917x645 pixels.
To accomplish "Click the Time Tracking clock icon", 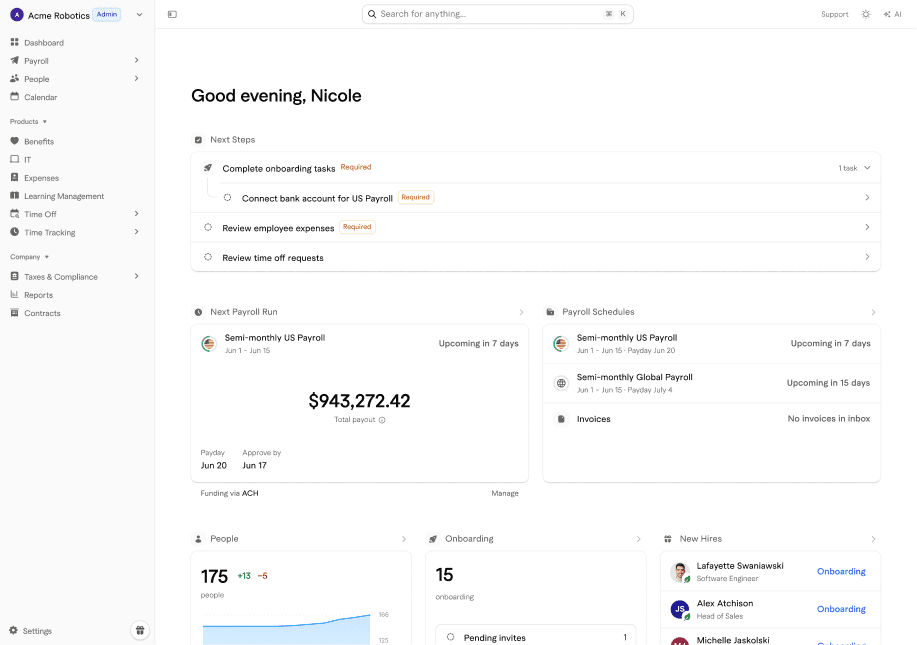I will click(15, 232).
